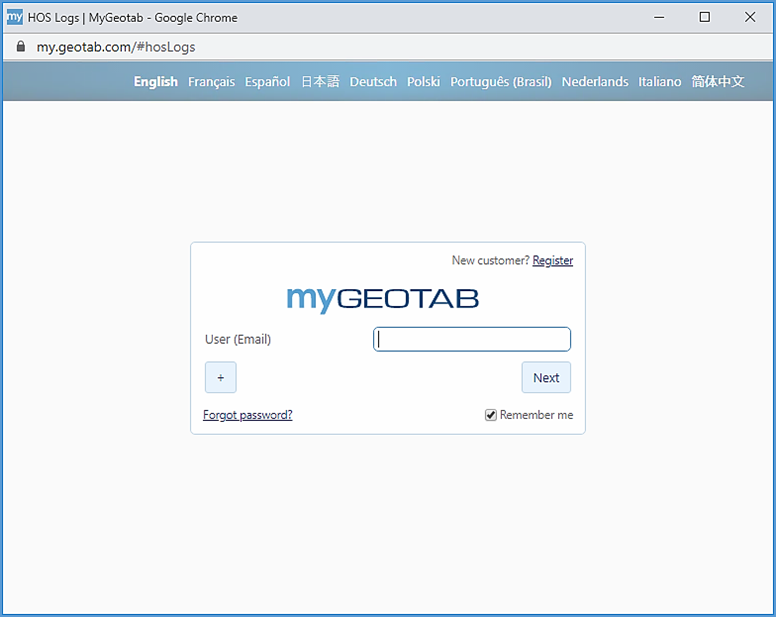Screen dimensions: 776x617
Task: Select Polski language
Action: 423,82
